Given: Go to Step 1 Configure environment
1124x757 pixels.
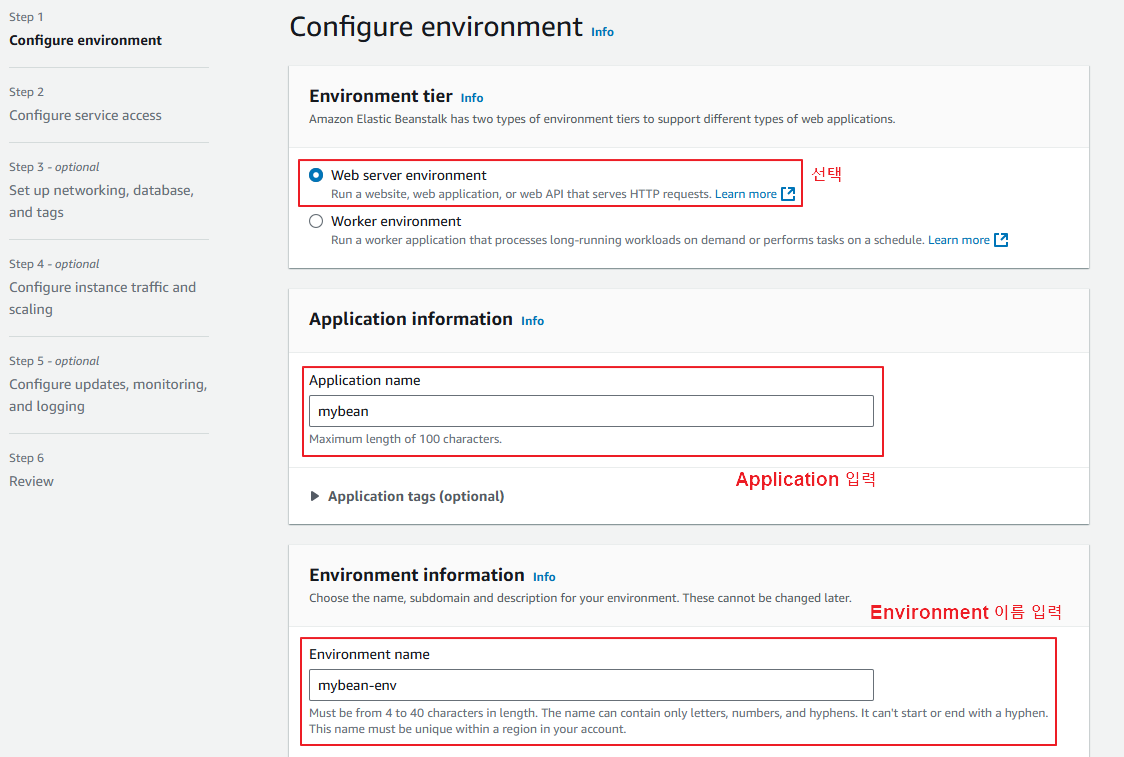Looking at the screenshot, I should (85, 41).
